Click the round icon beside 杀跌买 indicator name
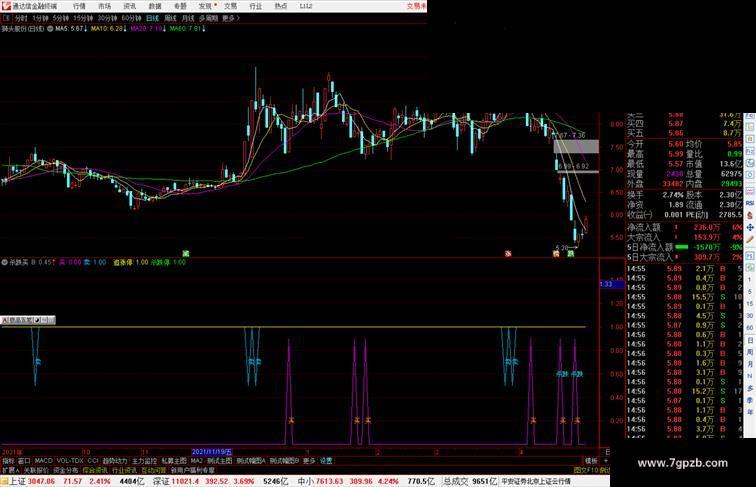This screenshot has width=756, height=487. [5, 262]
